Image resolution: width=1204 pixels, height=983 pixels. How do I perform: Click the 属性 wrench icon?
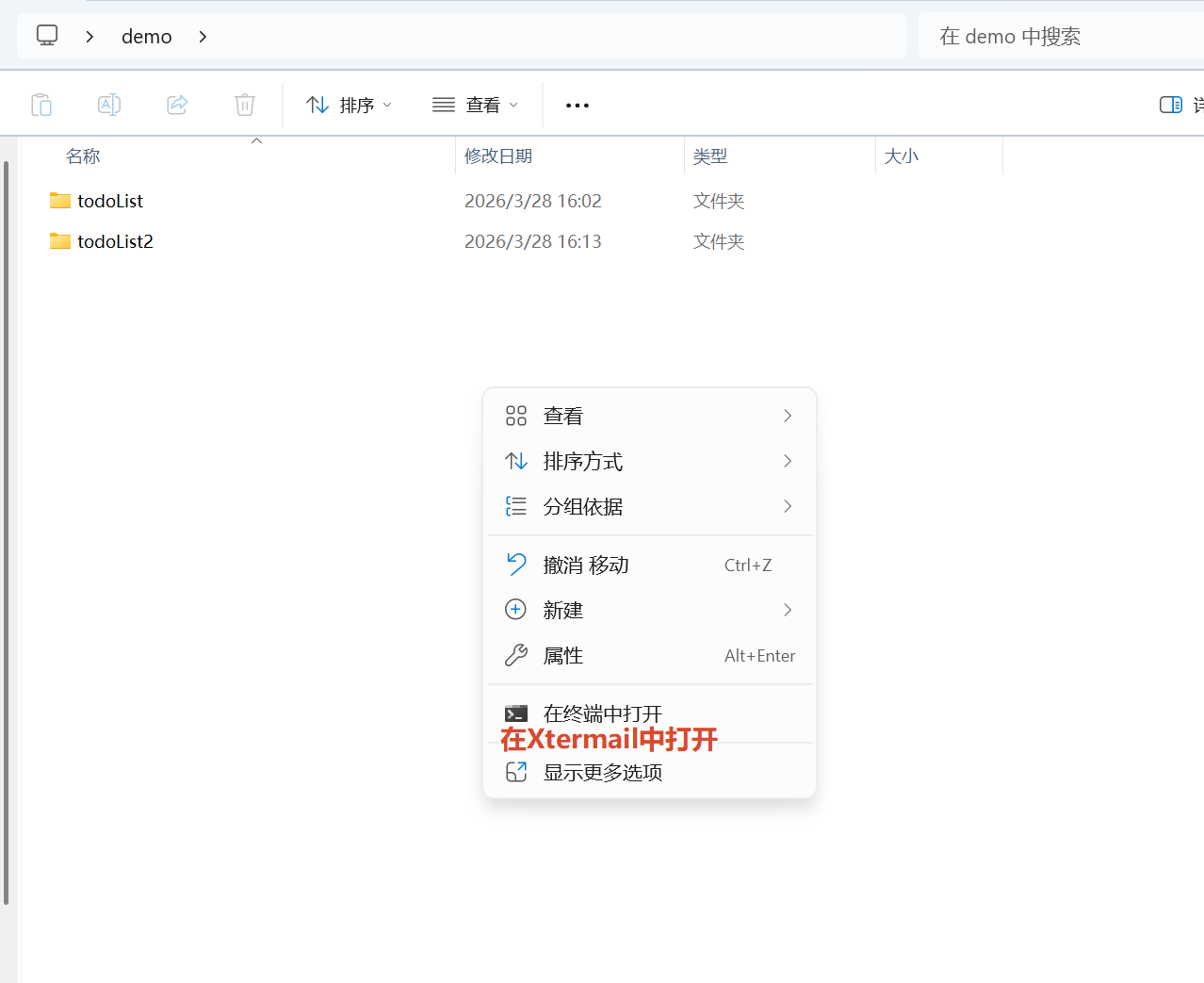click(x=515, y=655)
